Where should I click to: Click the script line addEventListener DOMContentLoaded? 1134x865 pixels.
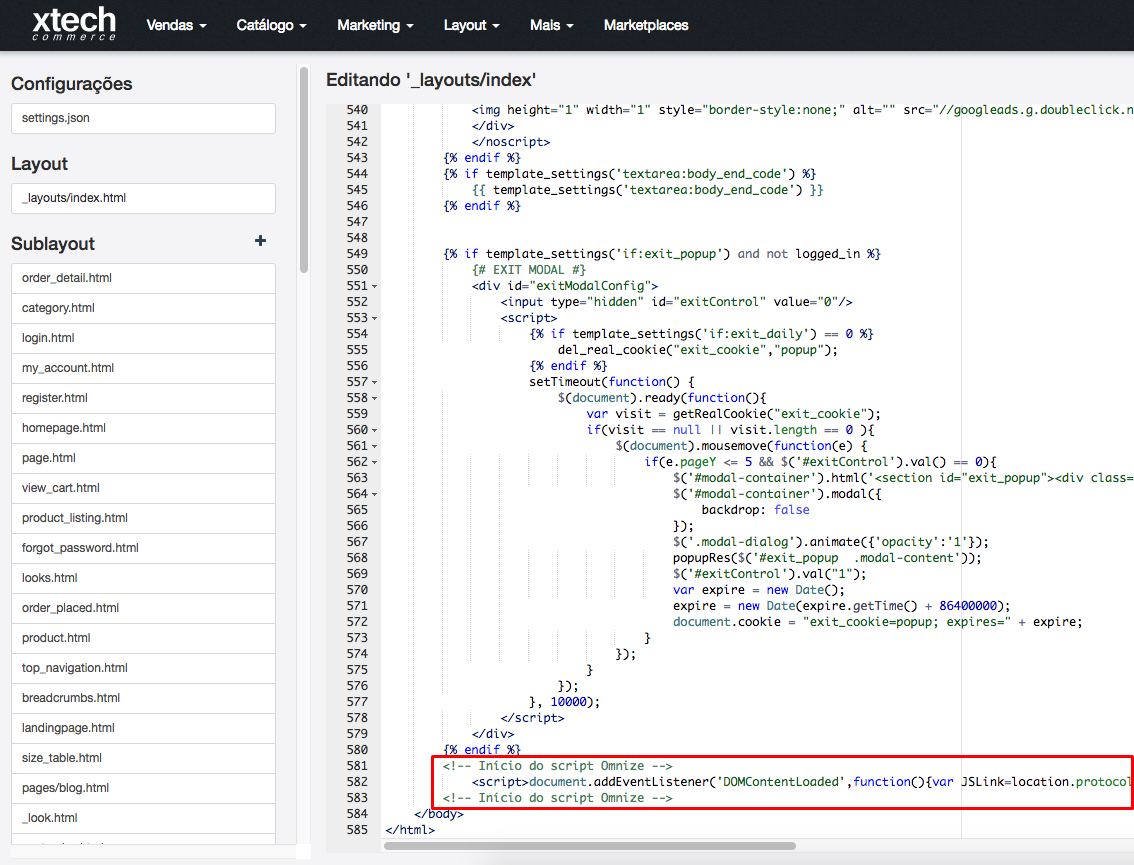click(801, 782)
